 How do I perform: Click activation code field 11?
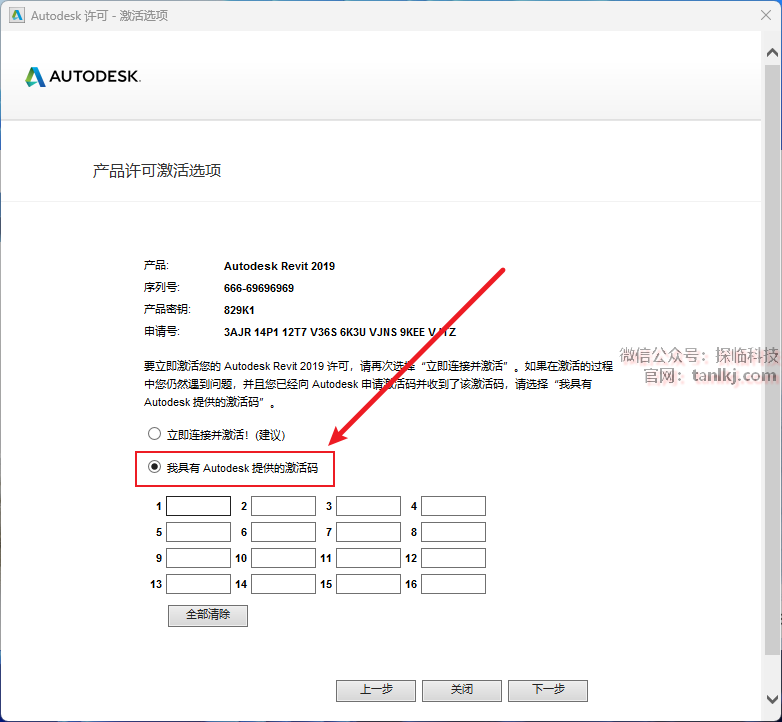pos(369,558)
